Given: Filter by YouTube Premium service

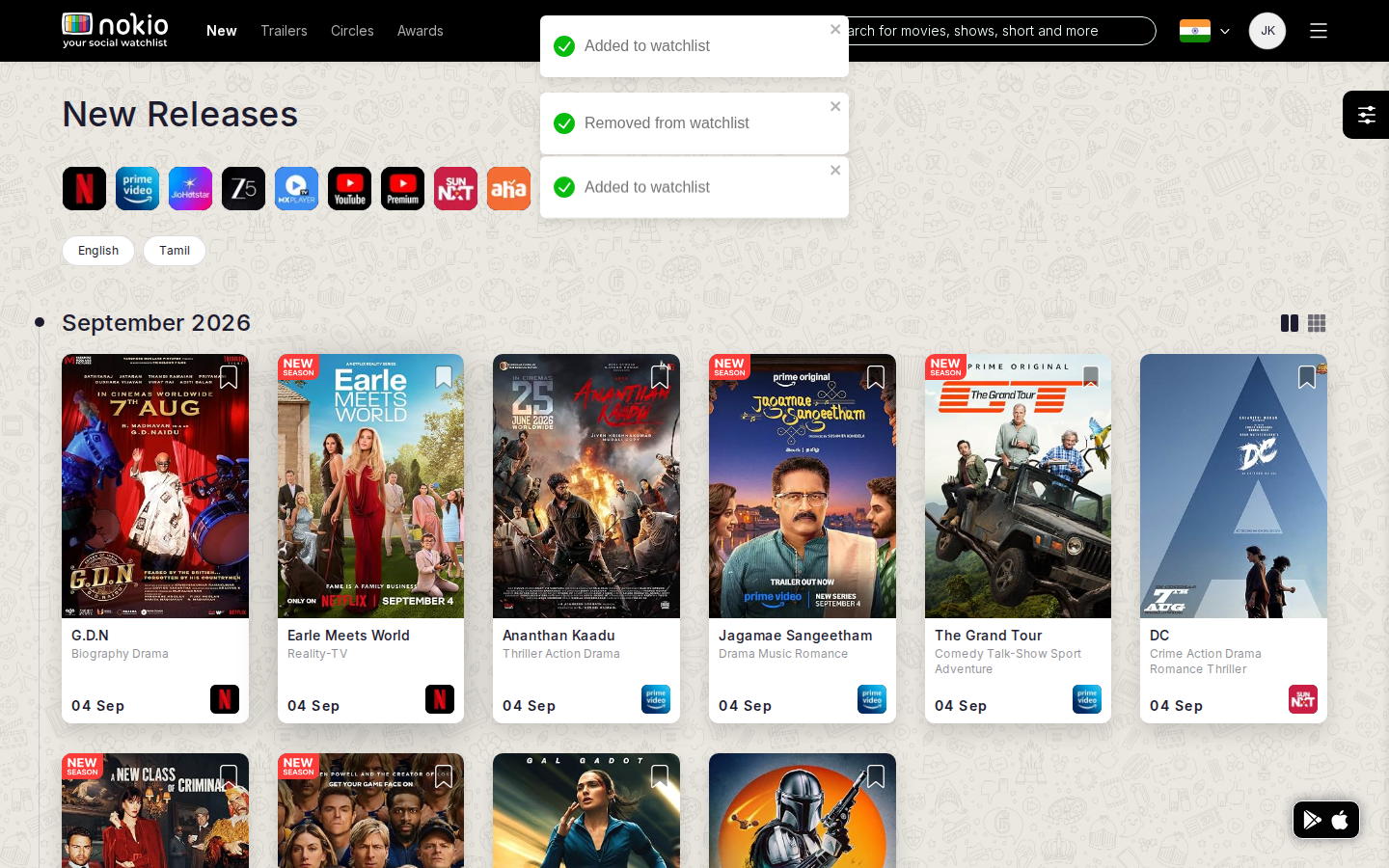Looking at the screenshot, I should coord(402,188).
